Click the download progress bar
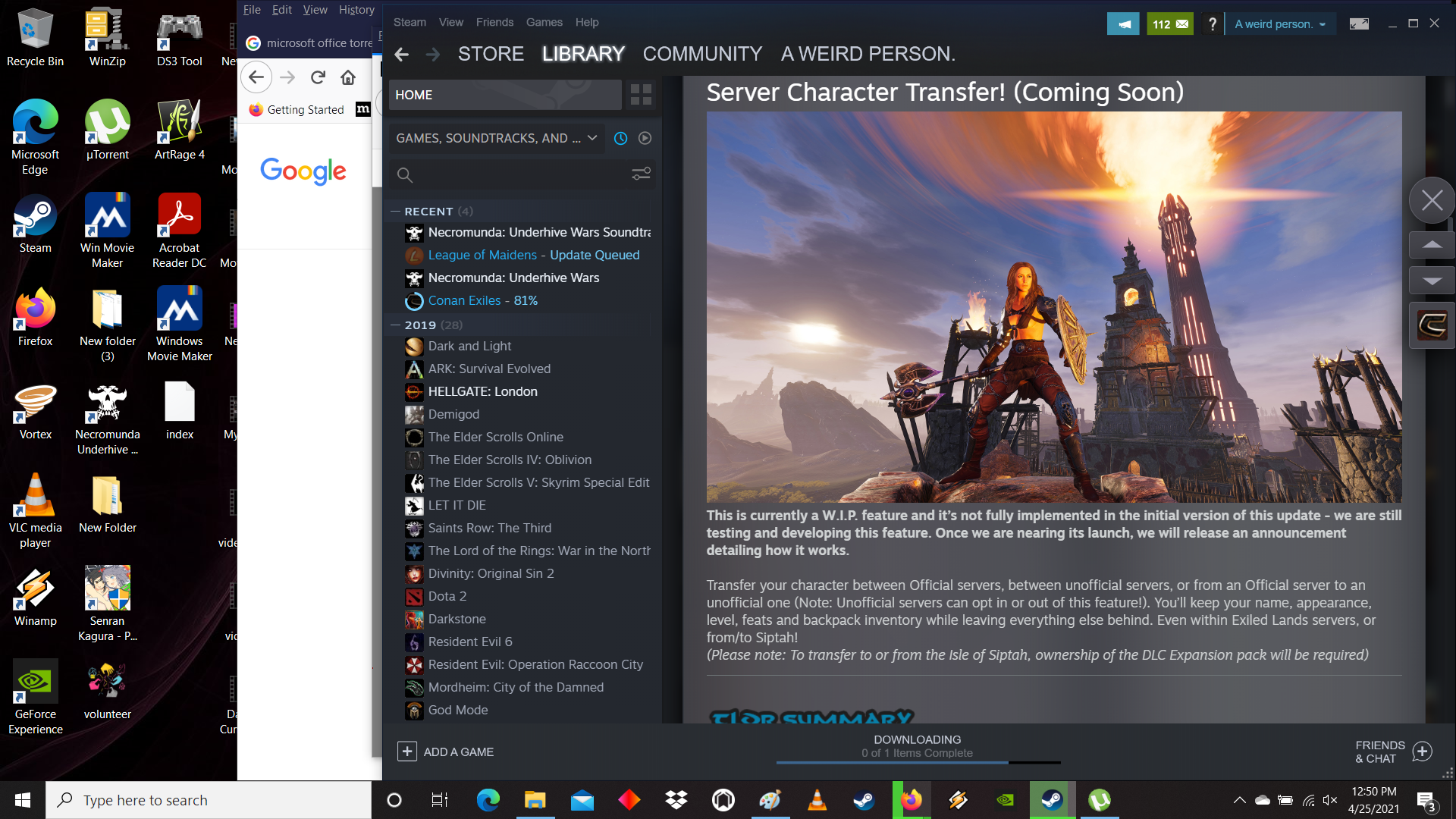The image size is (1456, 819). [918, 761]
